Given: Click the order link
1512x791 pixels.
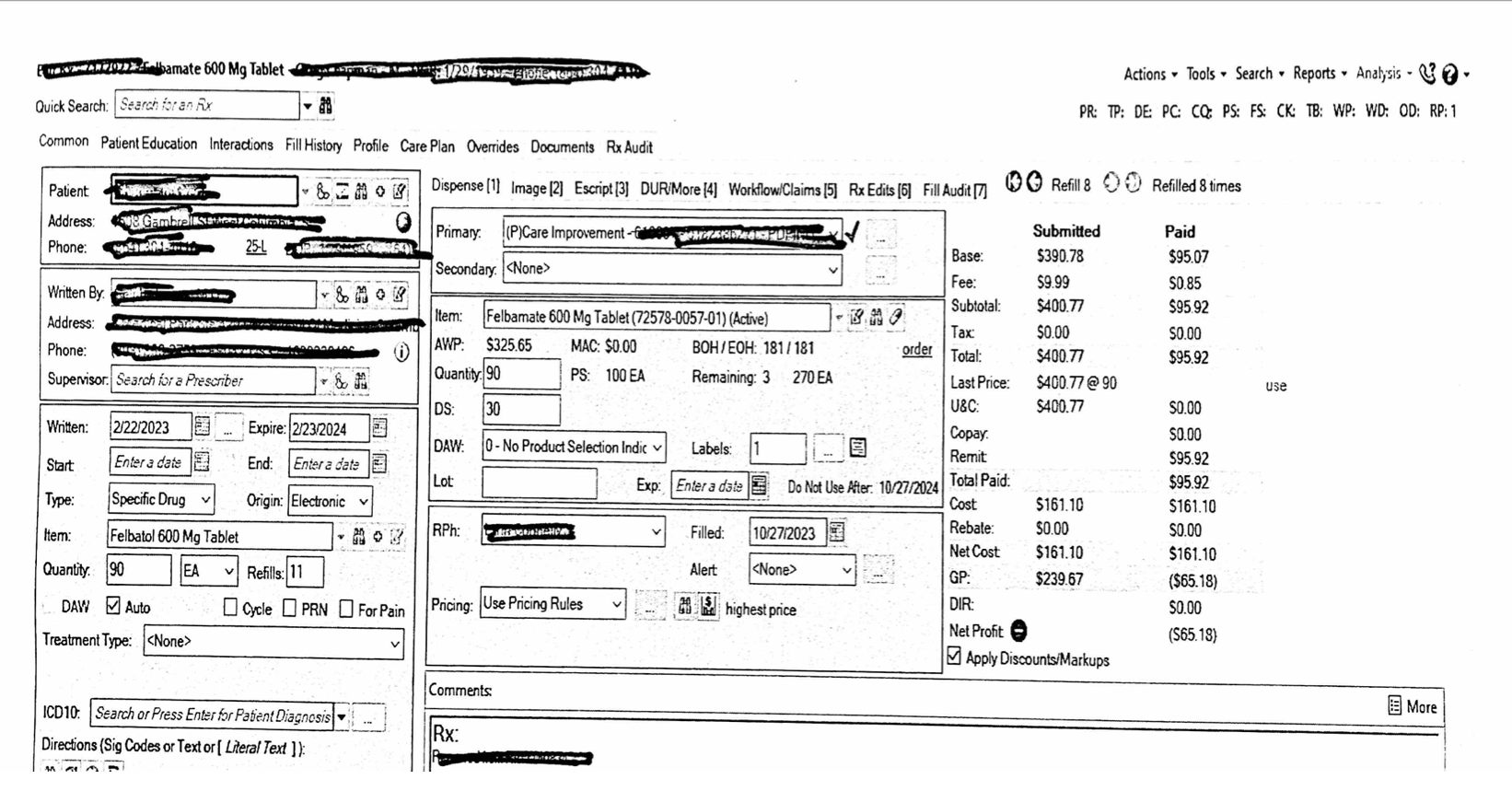Looking at the screenshot, I should 917,350.
